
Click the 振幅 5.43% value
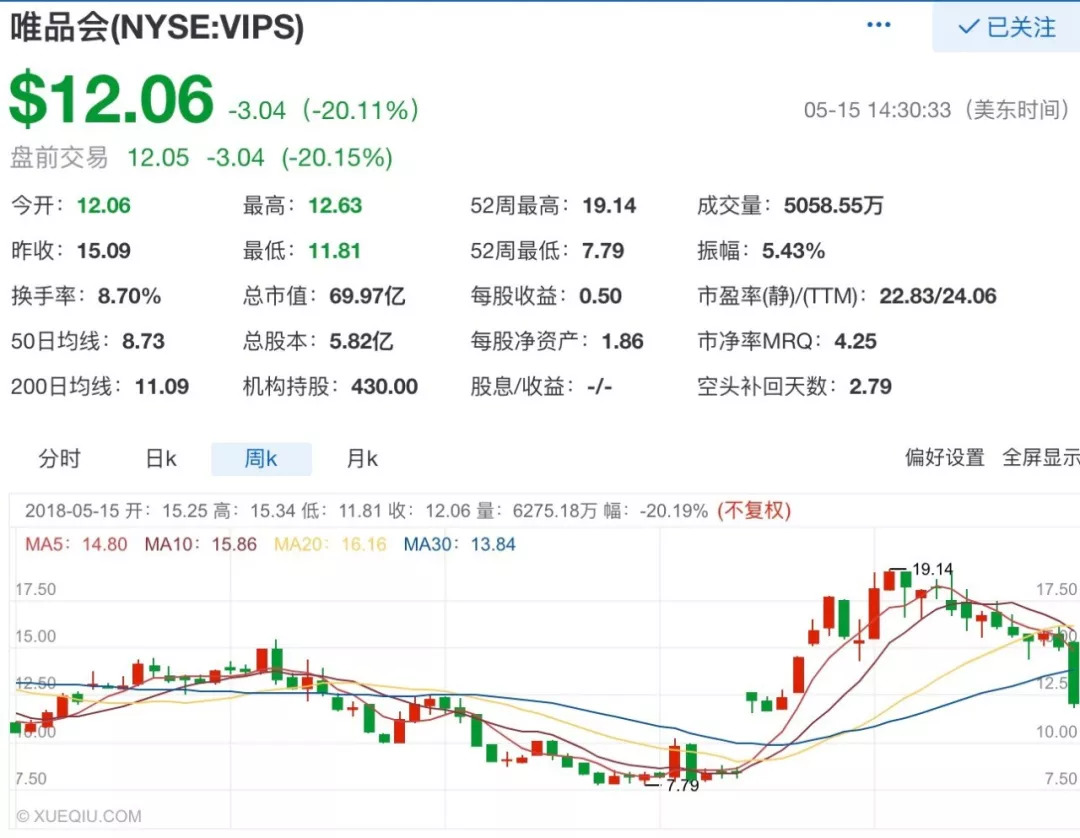click(x=793, y=251)
